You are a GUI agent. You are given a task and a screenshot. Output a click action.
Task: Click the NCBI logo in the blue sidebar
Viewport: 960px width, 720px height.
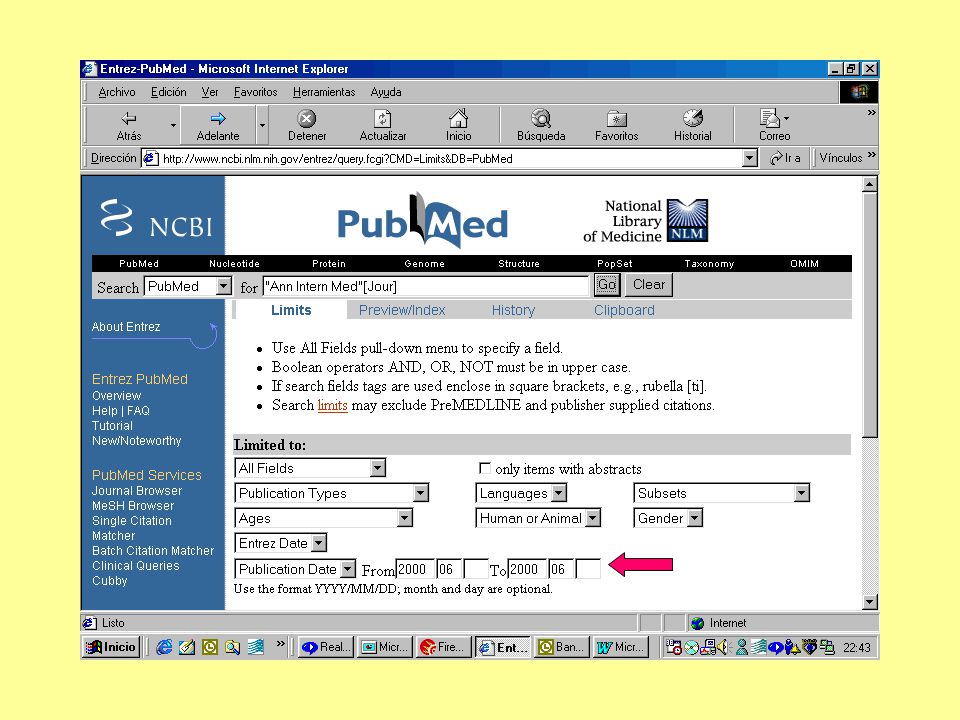tap(157, 219)
